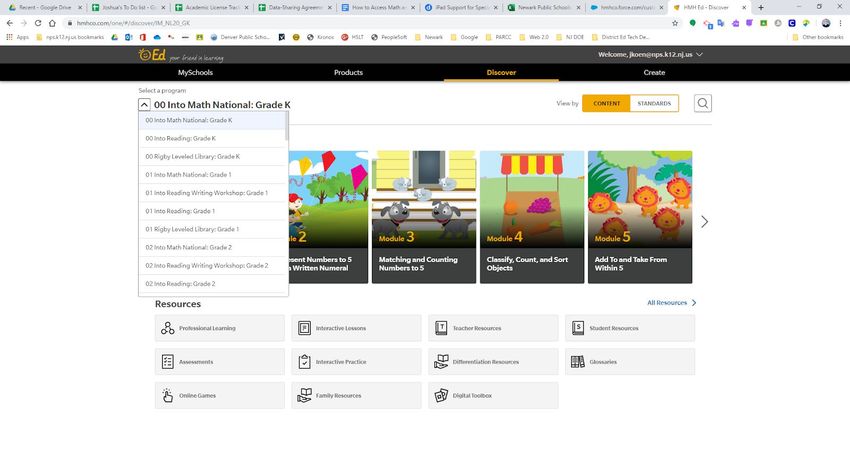Open the welcome user account dropdown
Viewport: 850px width, 461px height.
click(x=650, y=54)
